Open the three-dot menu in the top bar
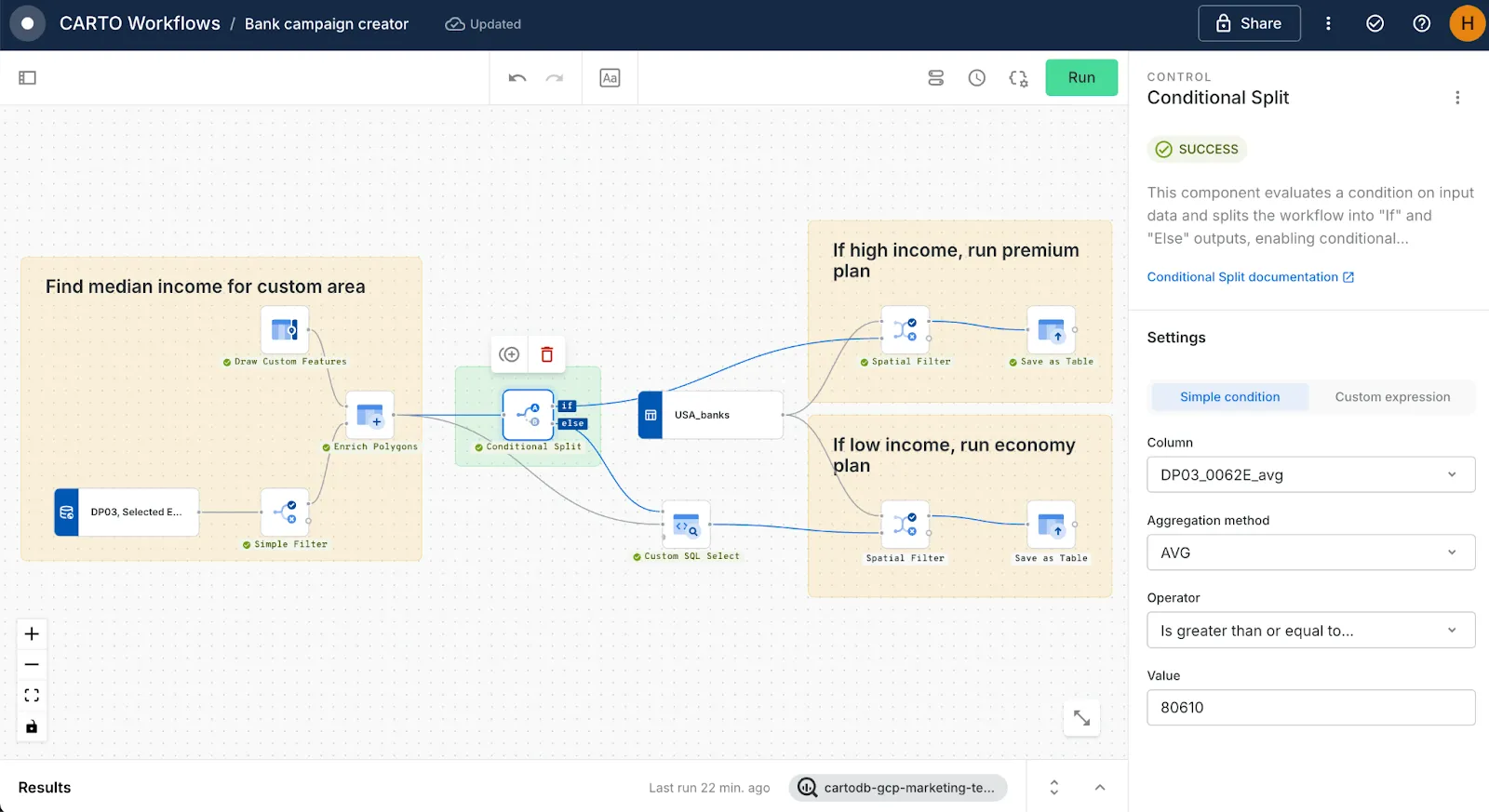 tap(1328, 24)
